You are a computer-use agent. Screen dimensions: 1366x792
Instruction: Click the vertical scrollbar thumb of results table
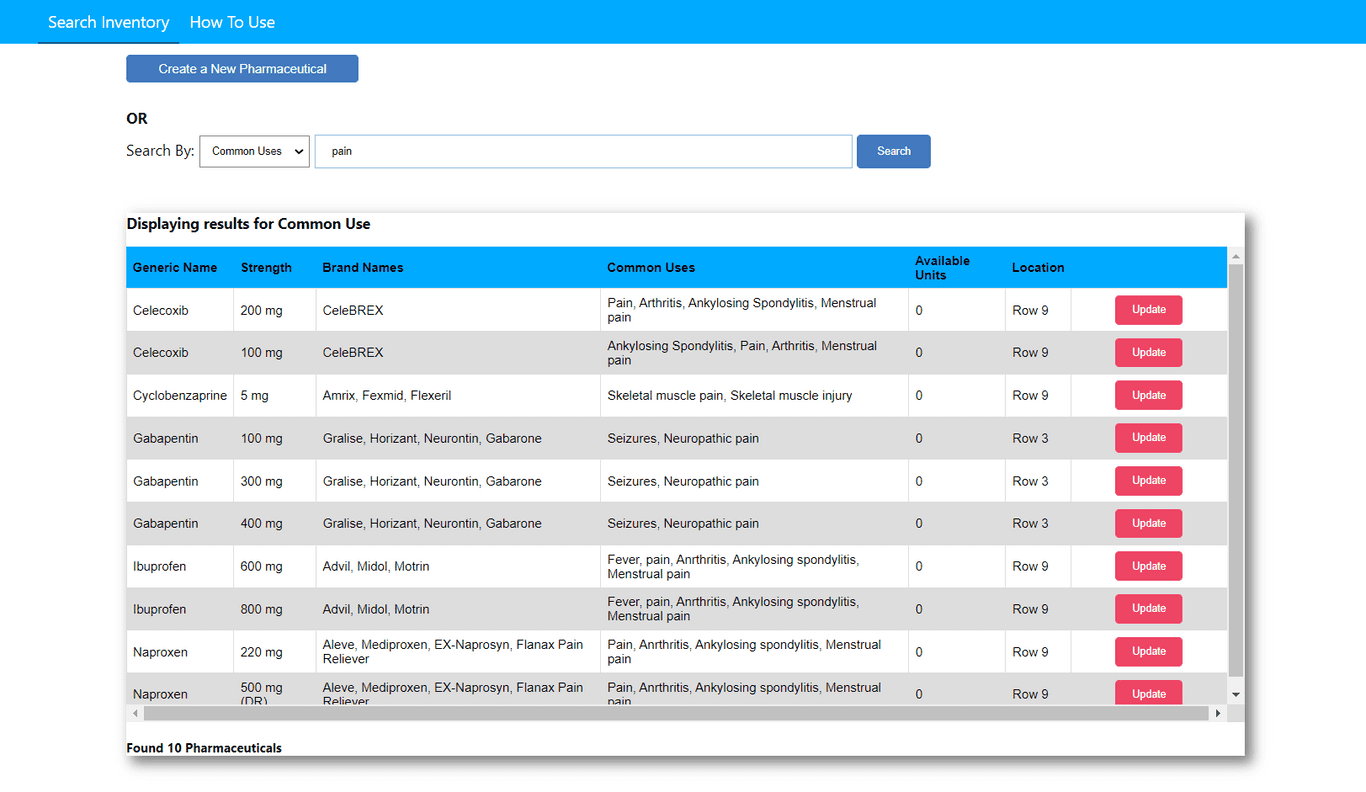pos(1236,470)
